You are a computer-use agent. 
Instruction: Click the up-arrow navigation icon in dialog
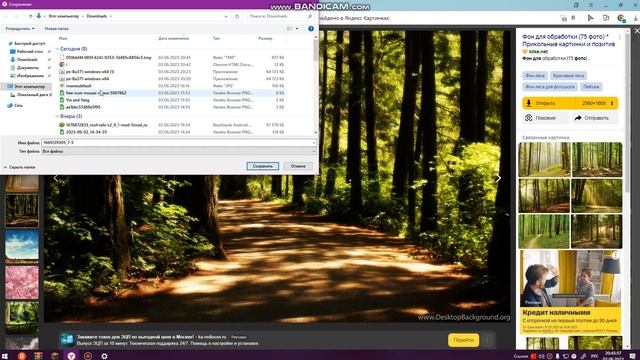point(30,16)
